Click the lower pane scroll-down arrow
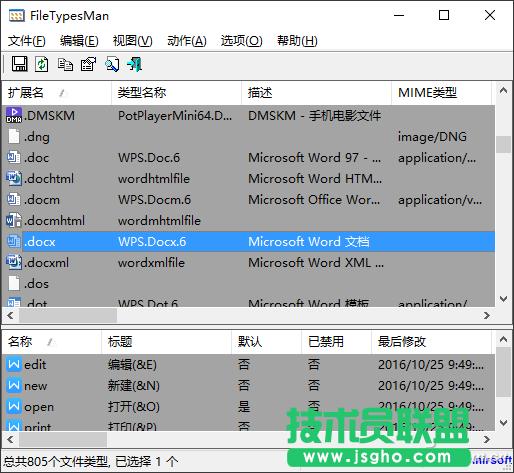The image size is (514, 473). point(504,423)
